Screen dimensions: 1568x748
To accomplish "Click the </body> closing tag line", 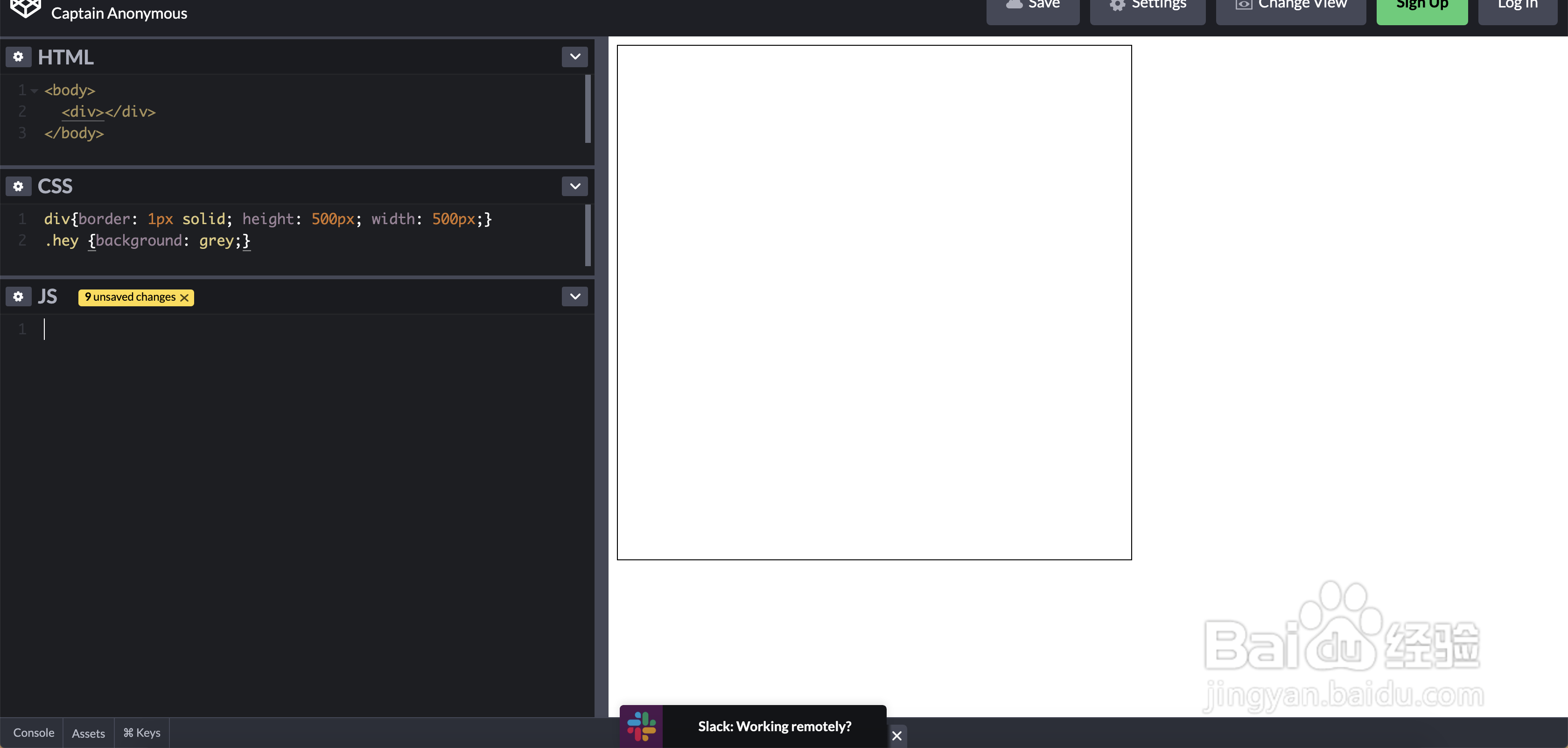I will pyautogui.click(x=74, y=133).
